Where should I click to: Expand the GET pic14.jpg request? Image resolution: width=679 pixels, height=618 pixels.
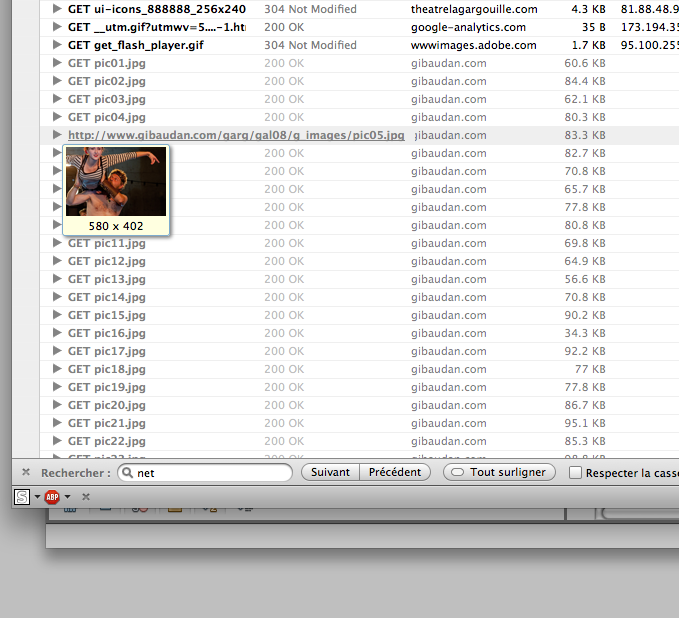57,297
